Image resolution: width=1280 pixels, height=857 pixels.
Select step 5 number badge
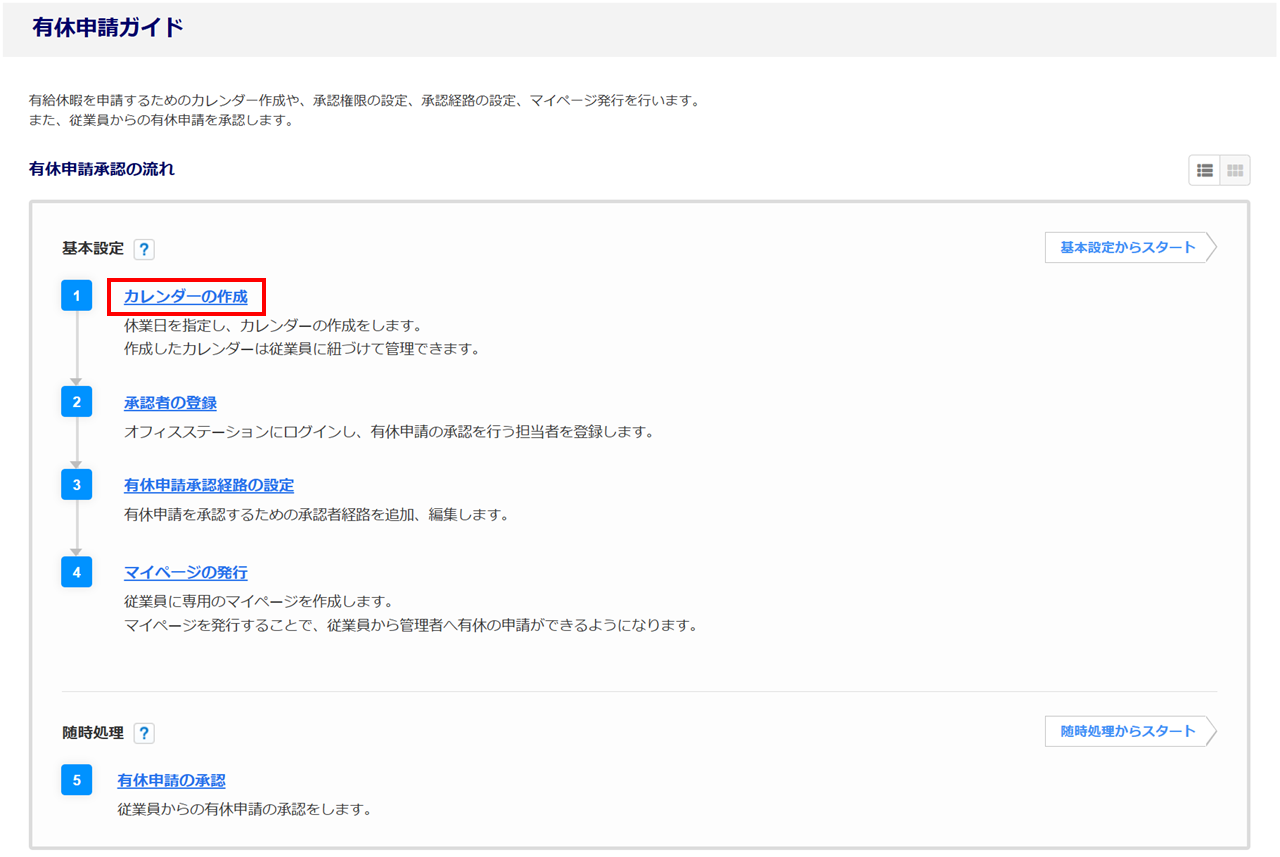coord(77,780)
